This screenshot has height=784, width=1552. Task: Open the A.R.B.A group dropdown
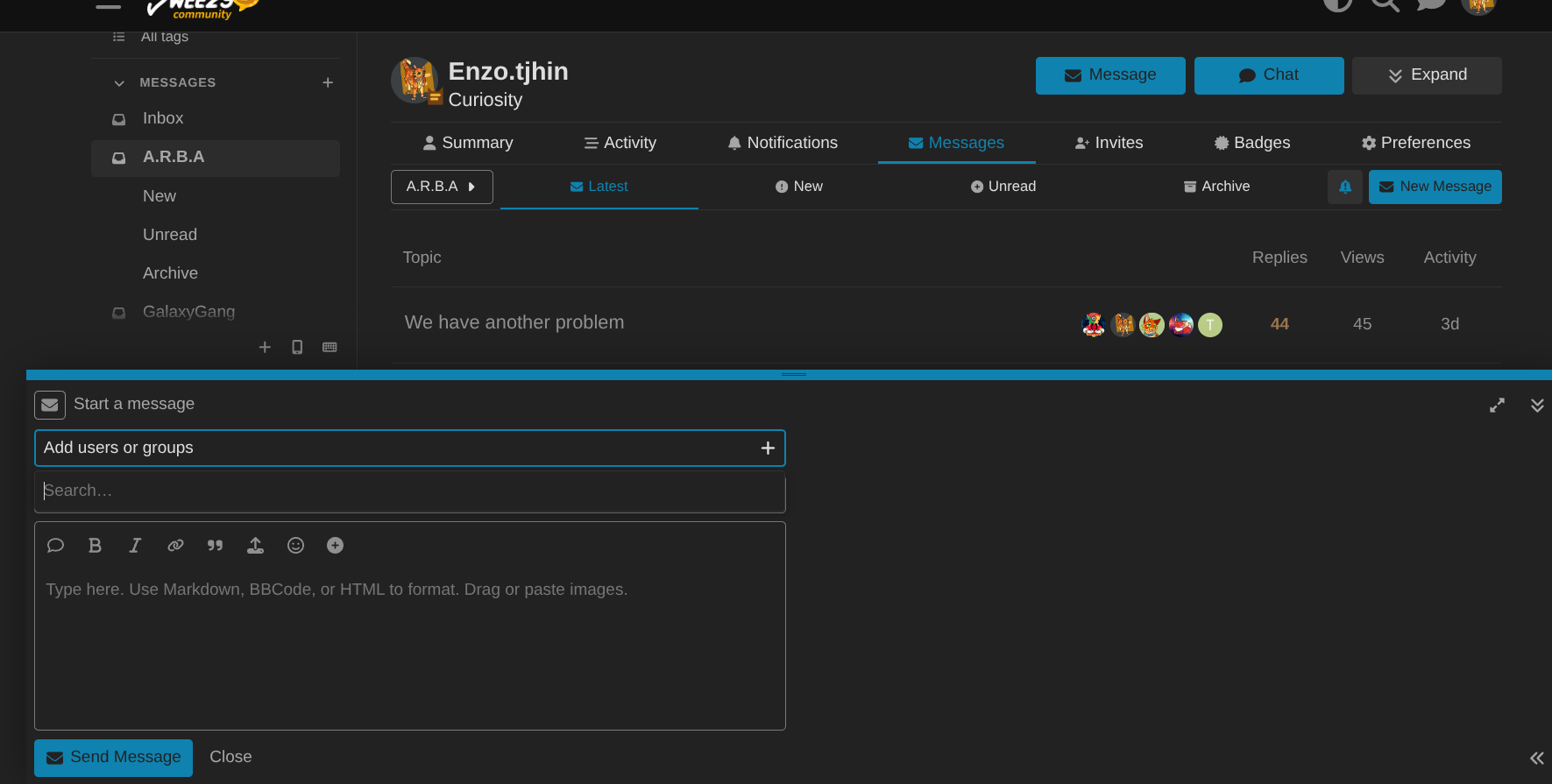tap(442, 187)
